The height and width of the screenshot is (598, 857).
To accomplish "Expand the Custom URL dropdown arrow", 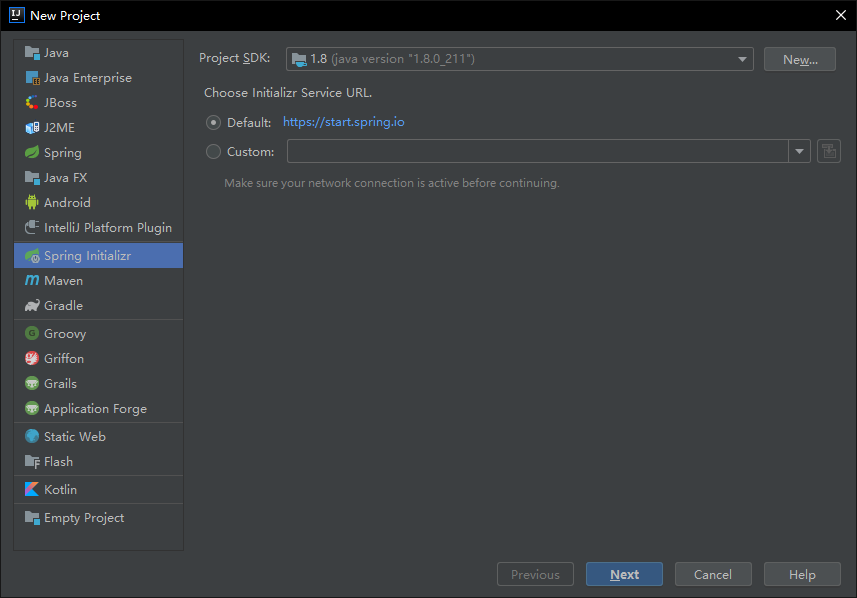I will pos(799,152).
